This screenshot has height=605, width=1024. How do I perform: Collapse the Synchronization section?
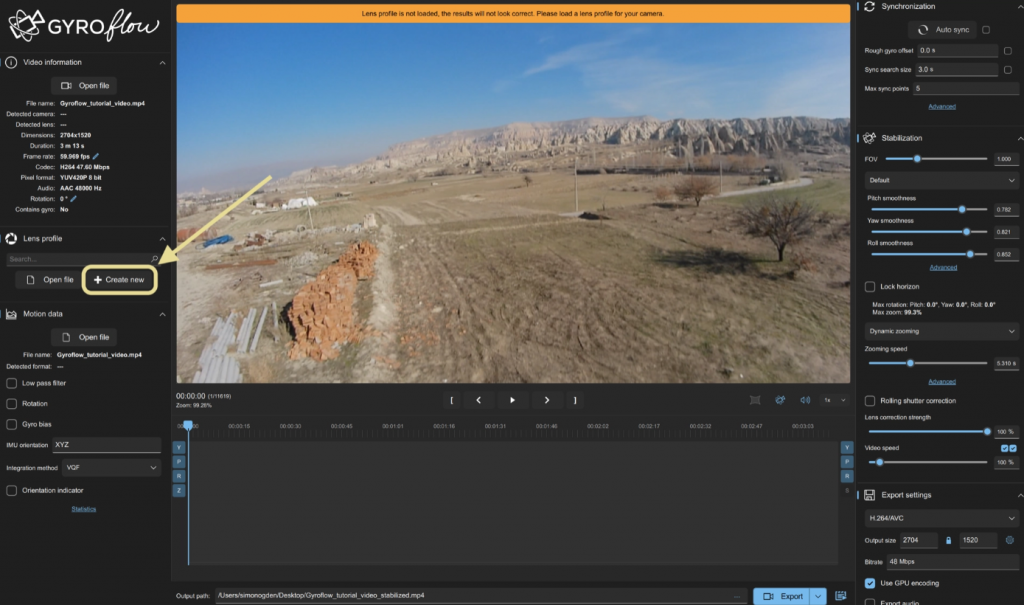click(1019, 7)
